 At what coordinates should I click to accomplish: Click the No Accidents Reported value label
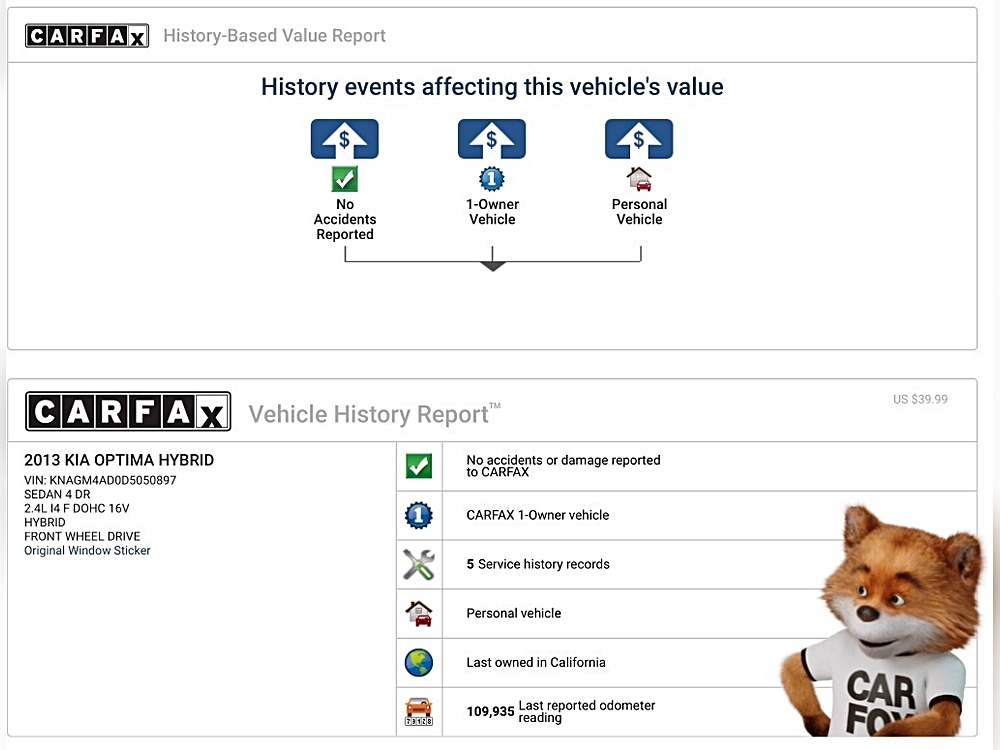coord(344,219)
